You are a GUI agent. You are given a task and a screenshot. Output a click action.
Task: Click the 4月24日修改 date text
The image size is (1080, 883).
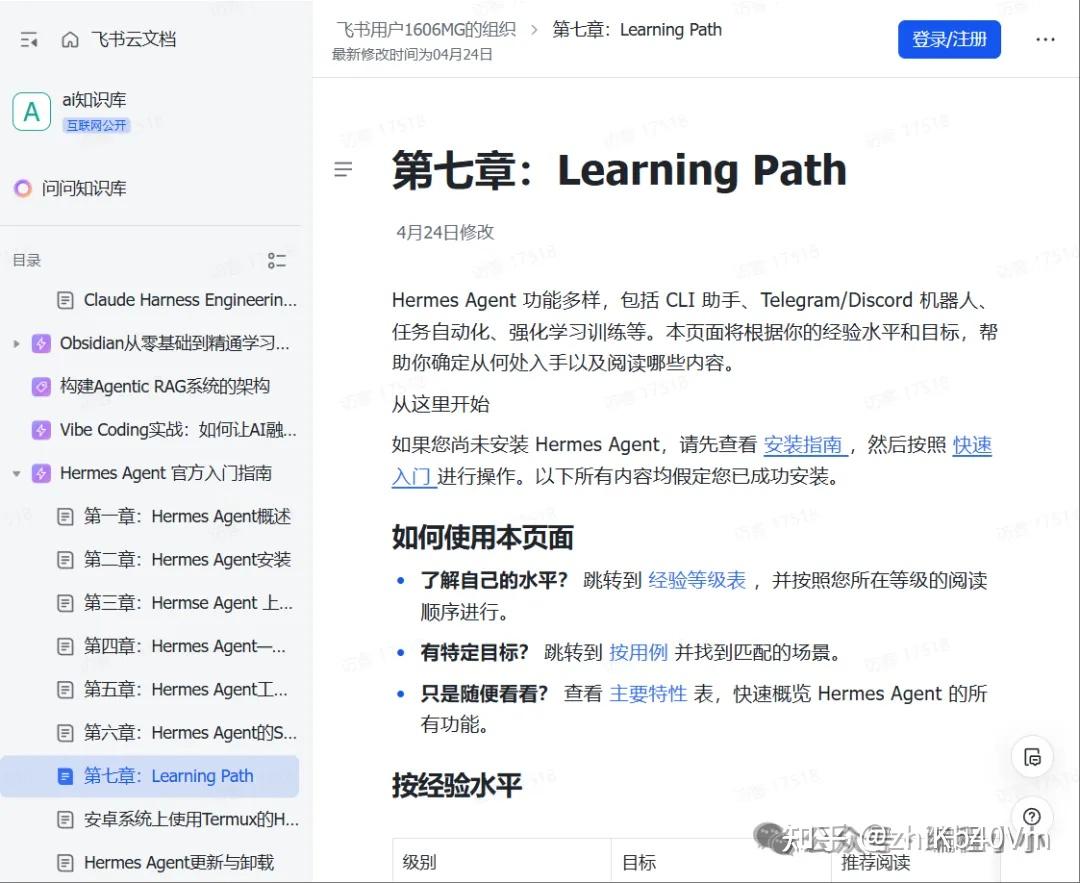click(x=445, y=232)
